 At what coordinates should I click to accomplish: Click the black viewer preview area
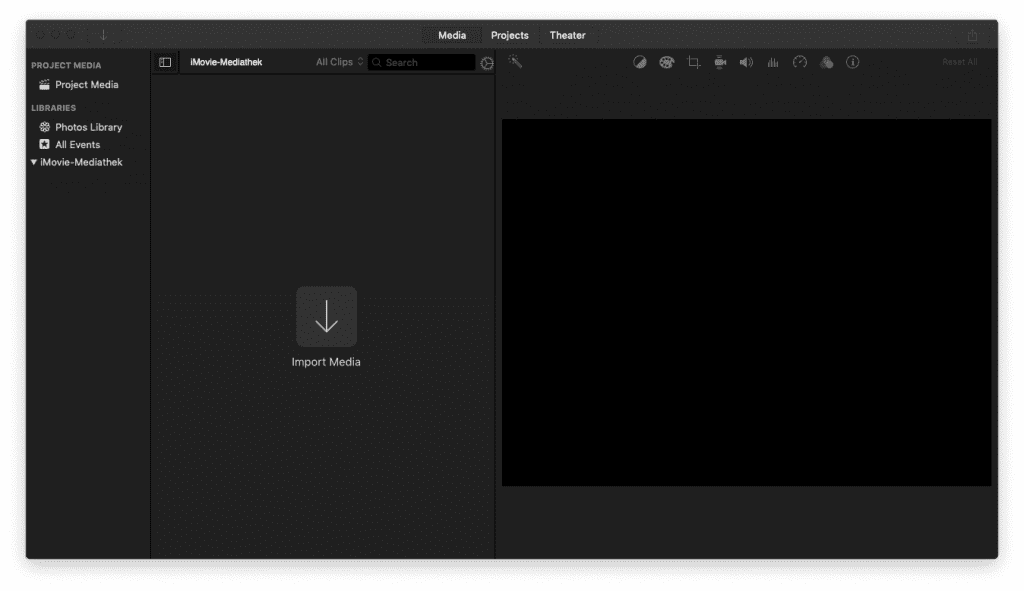[x=746, y=302]
